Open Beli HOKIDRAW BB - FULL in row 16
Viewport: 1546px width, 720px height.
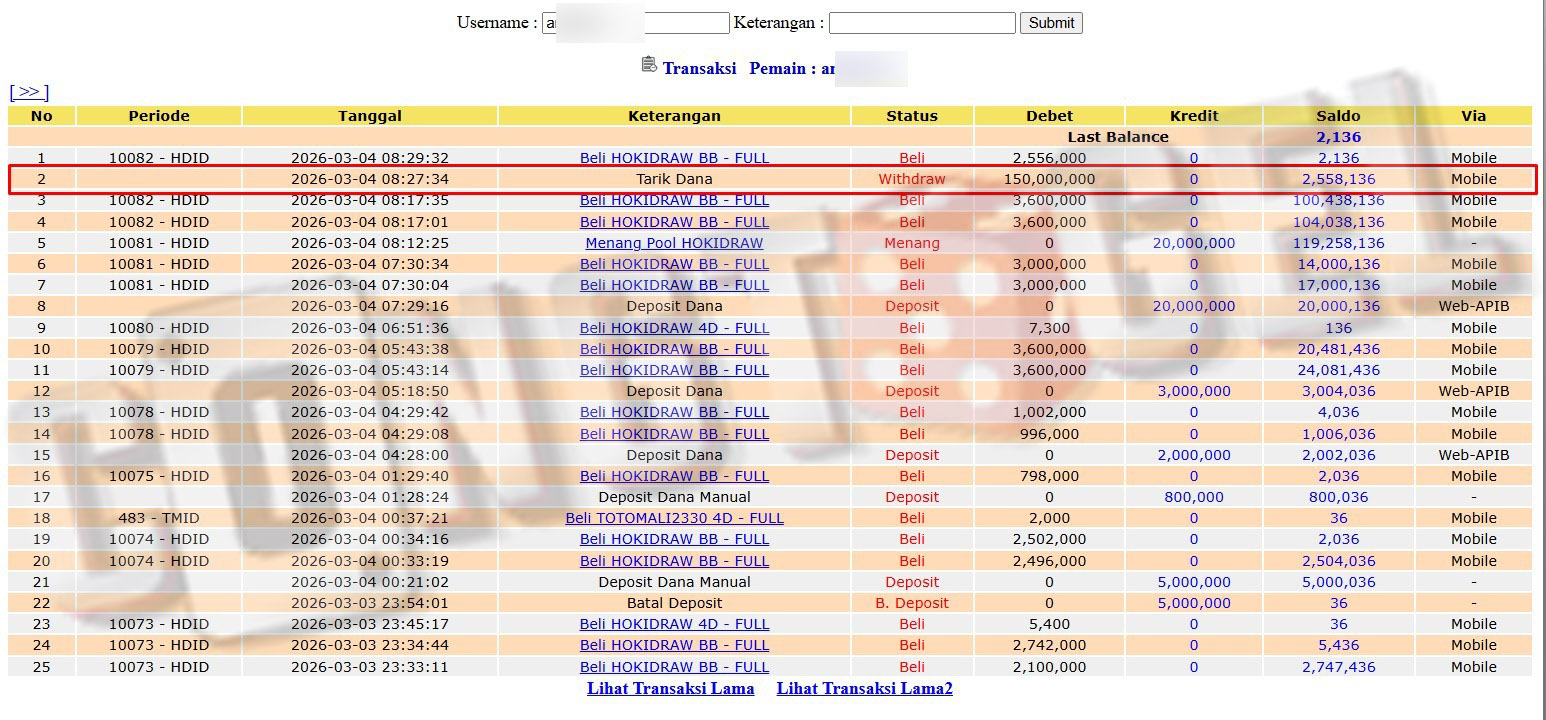(674, 476)
